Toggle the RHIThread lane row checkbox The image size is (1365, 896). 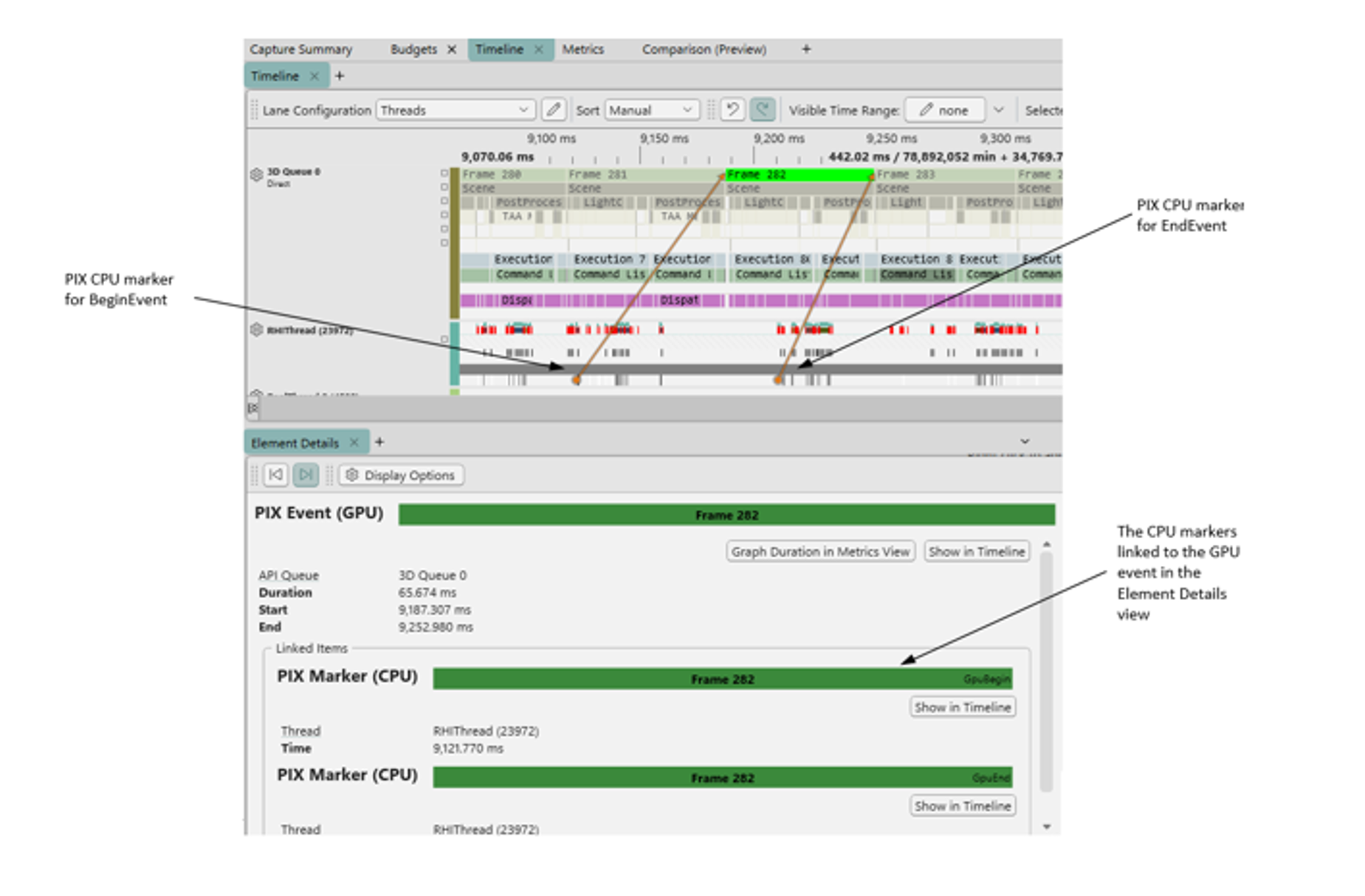tap(444, 340)
